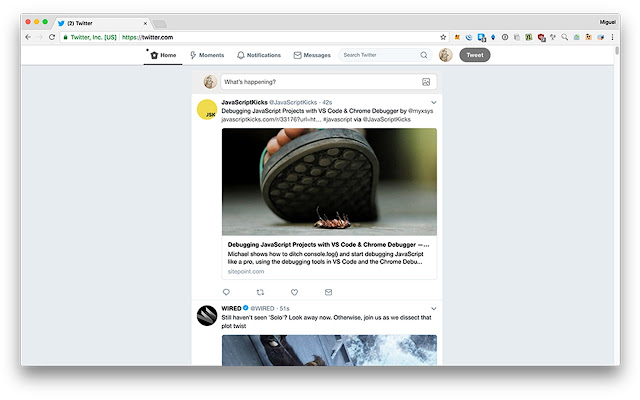Send JavaScriptKicks tweet via direct message

[328, 292]
